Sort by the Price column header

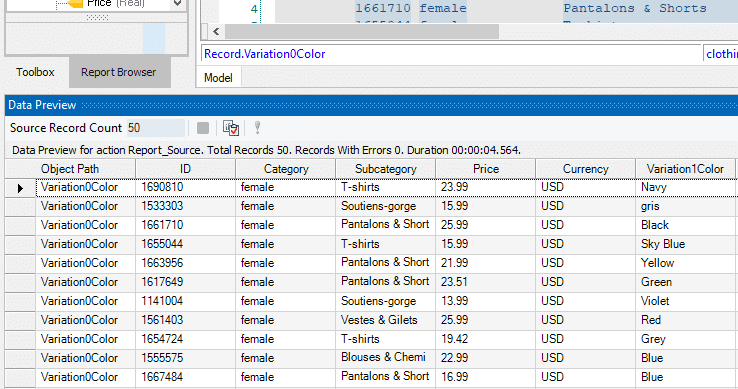486,169
